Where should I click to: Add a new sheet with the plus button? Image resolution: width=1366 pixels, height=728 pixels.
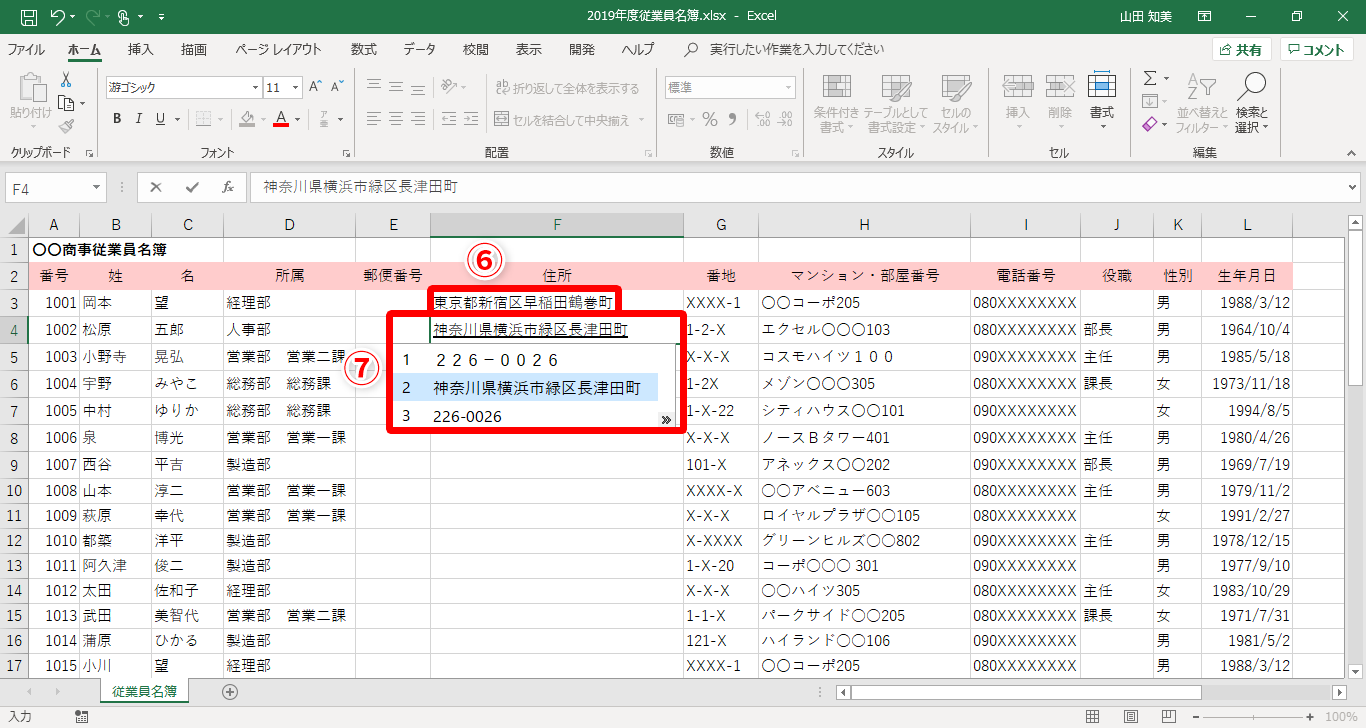click(x=230, y=691)
